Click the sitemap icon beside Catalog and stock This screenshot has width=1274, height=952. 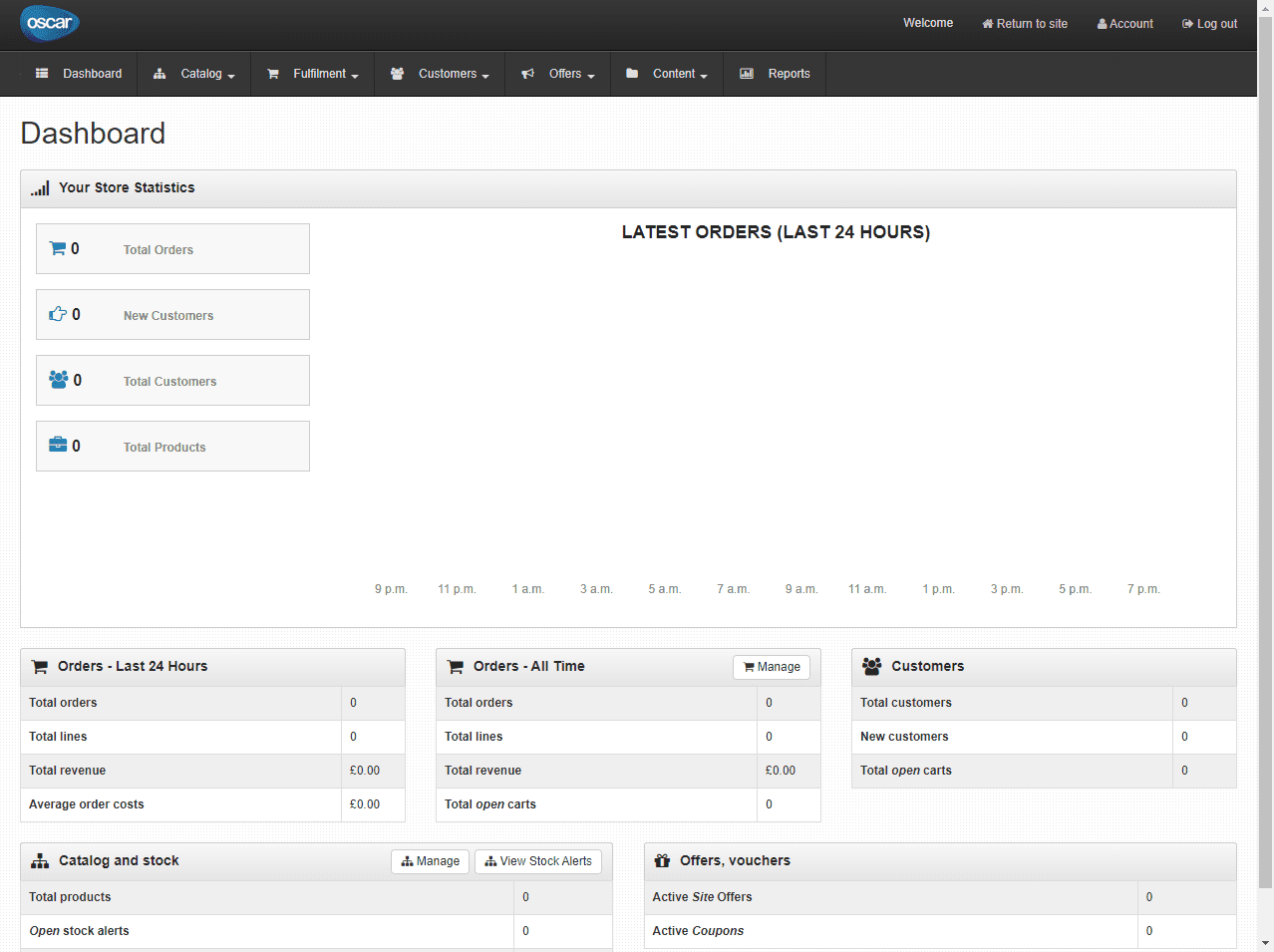coord(40,861)
